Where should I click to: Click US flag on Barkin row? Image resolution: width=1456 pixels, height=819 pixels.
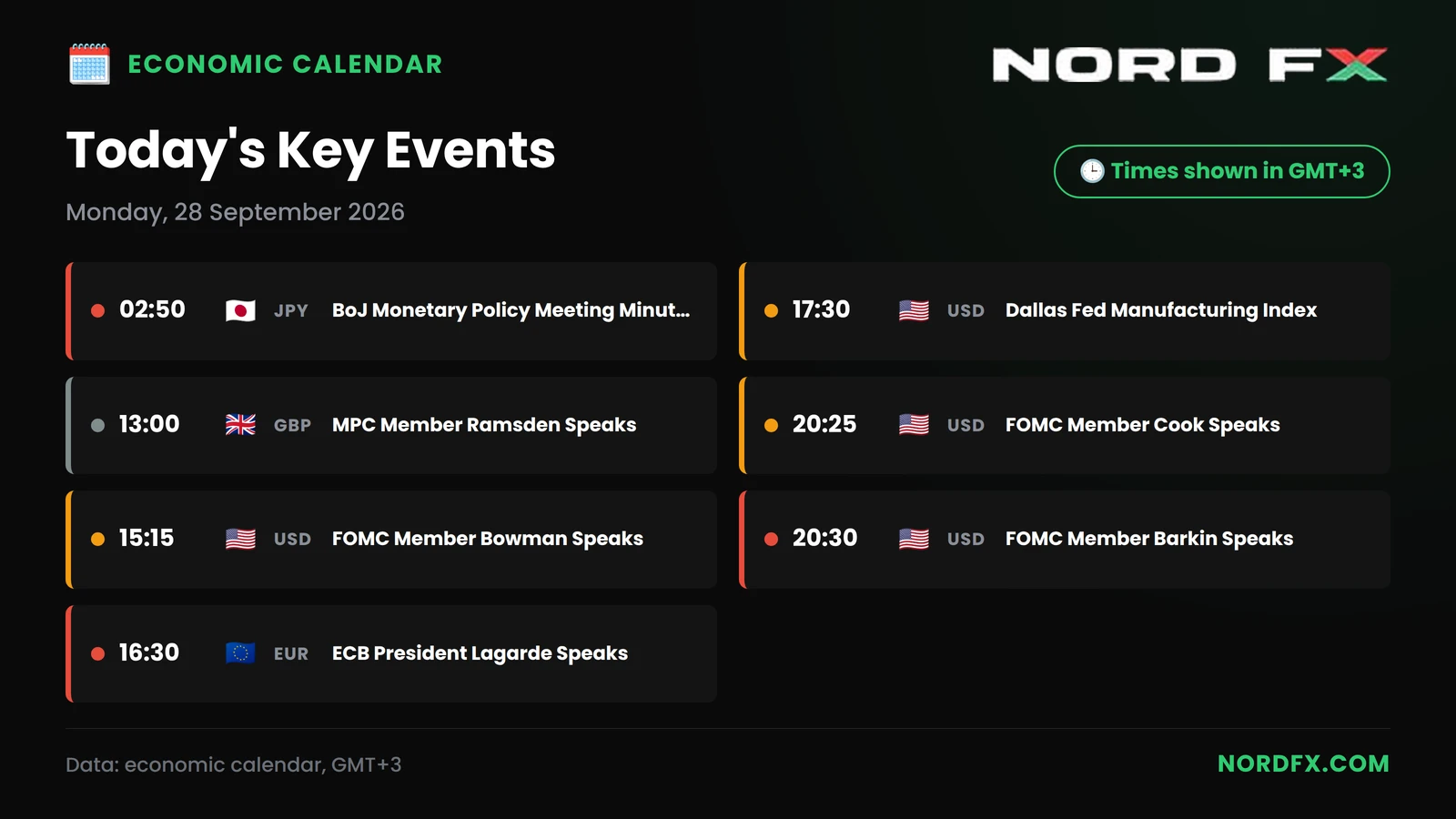pyautogui.click(x=914, y=539)
